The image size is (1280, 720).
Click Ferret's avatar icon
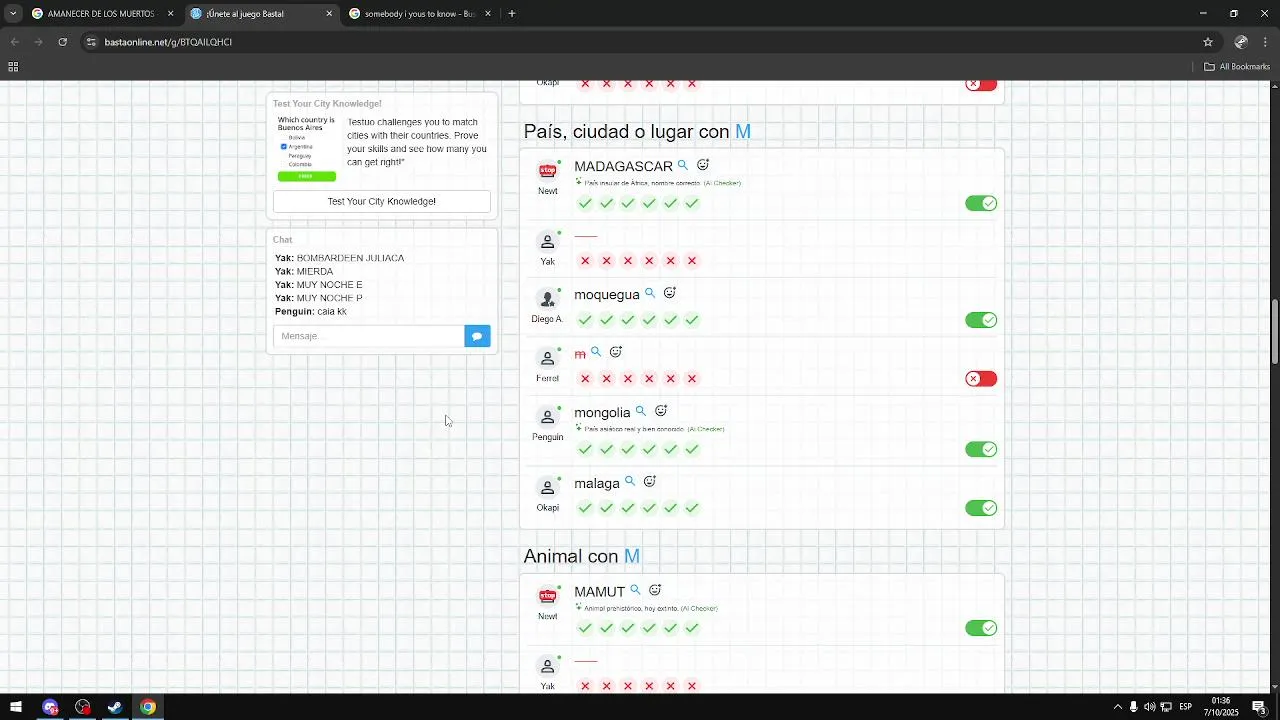547,359
